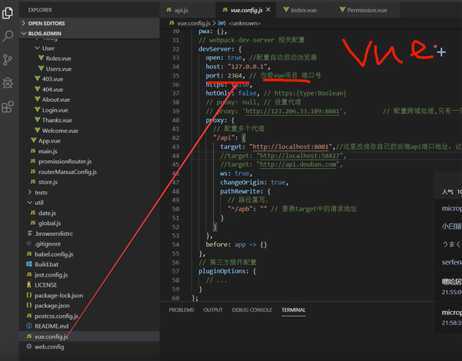Viewport: 462px width, 361px height.
Task: Open main.js in the explorer
Action: pos(48,151)
